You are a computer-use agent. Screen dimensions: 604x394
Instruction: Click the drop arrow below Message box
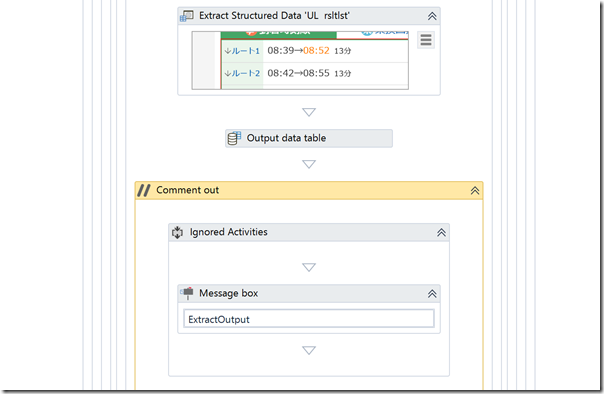click(x=309, y=350)
